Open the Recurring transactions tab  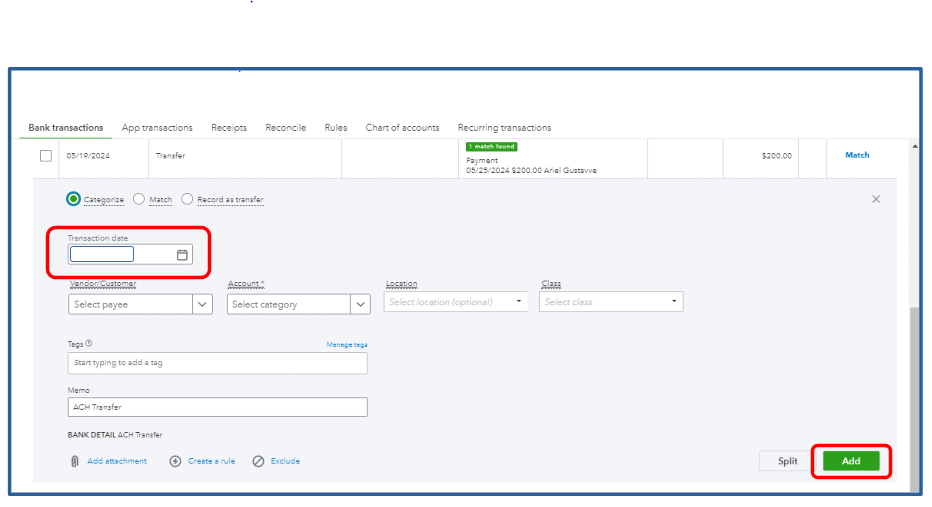(505, 128)
